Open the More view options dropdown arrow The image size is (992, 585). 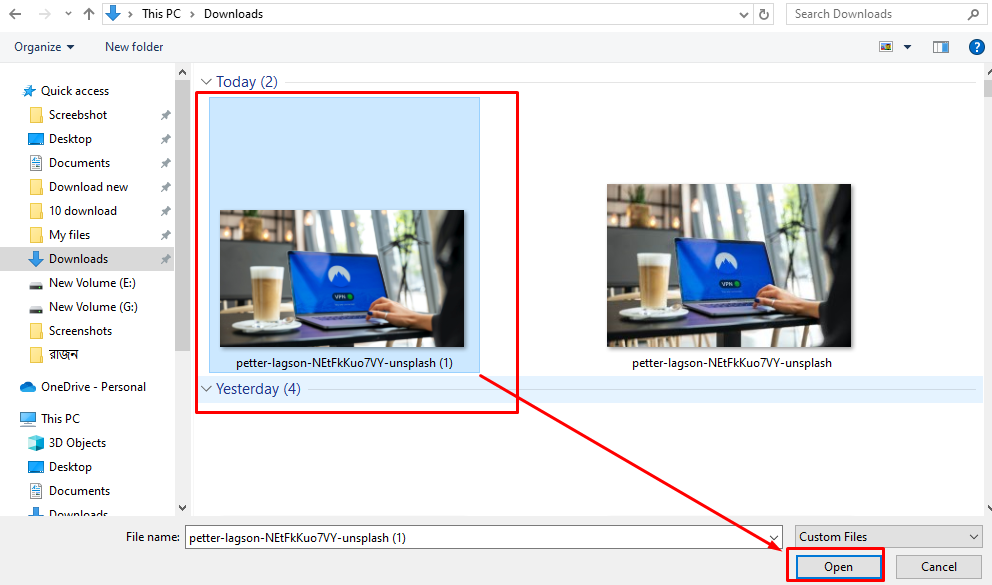[x=907, y=47]
